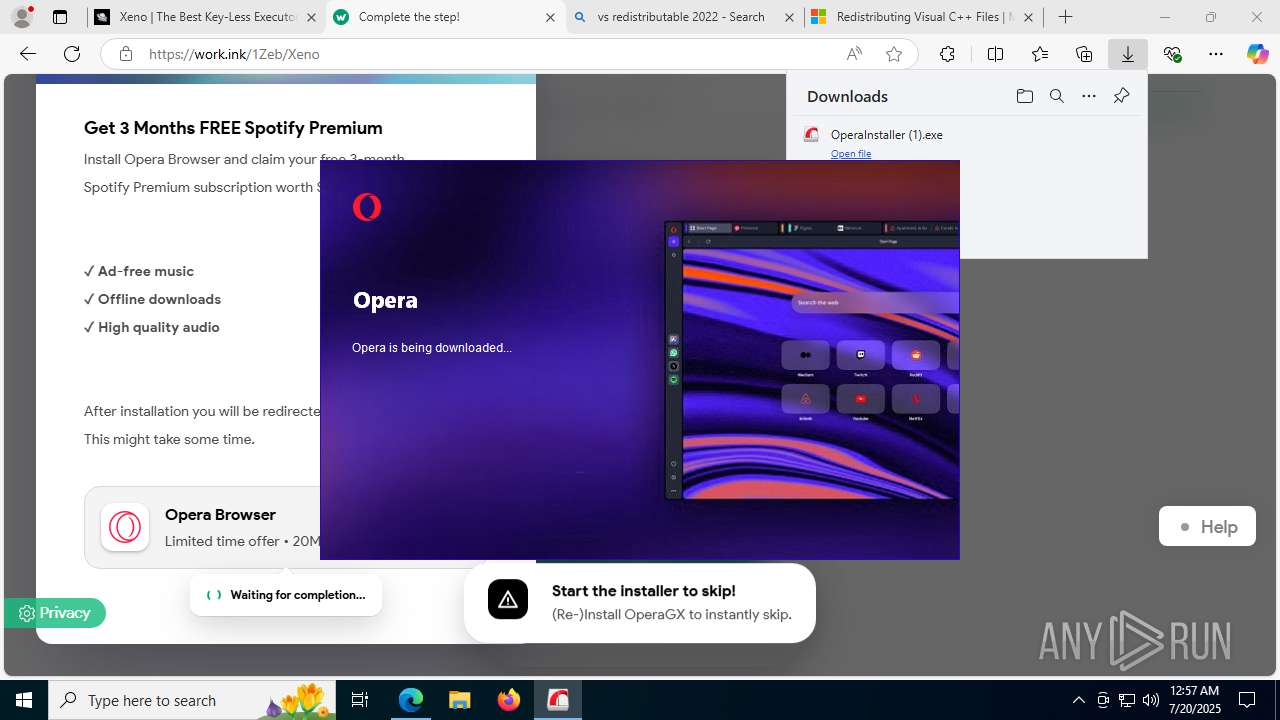Click the Opera logo in the installer window

point(367,207)
